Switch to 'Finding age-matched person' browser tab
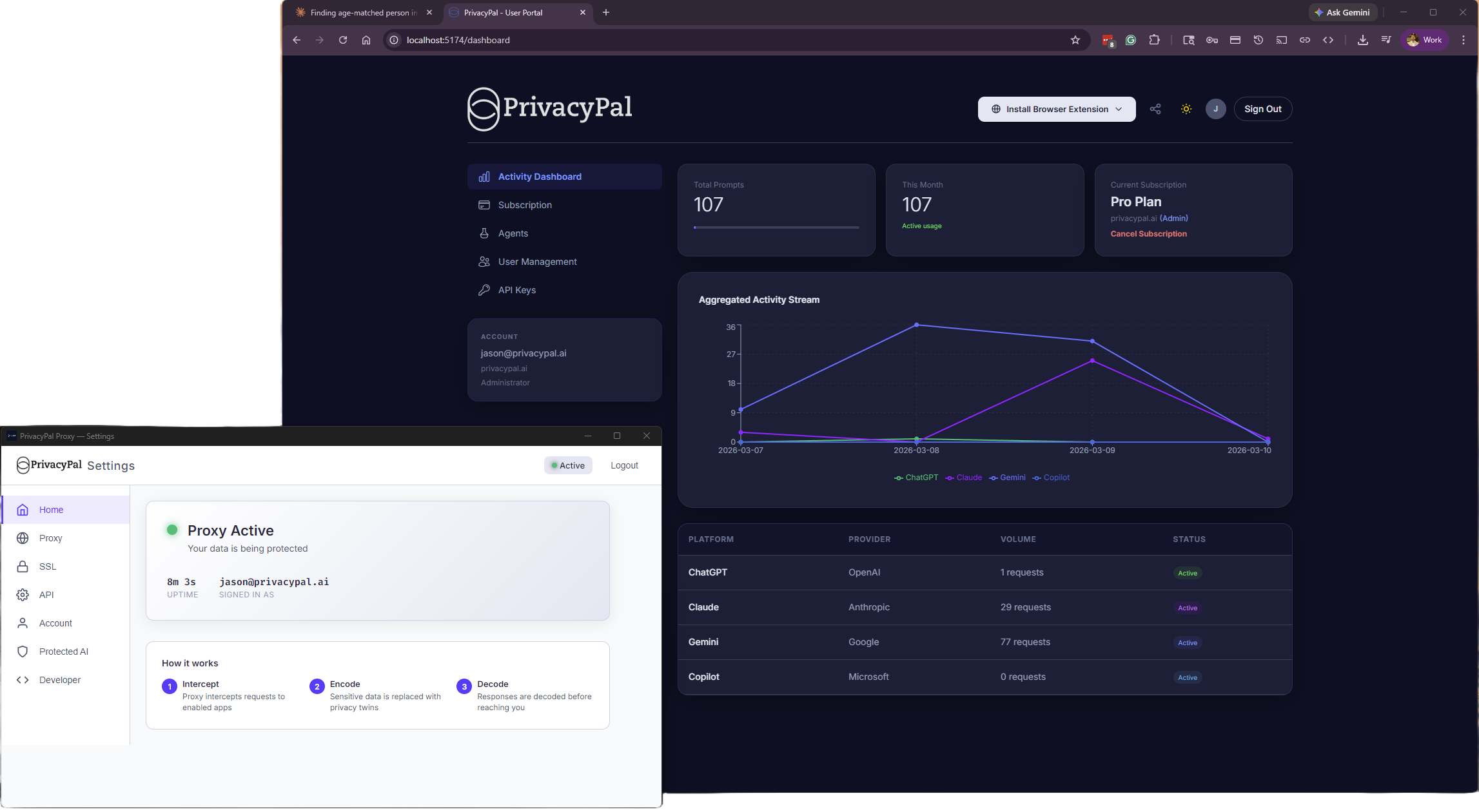 pyautogui.click(x=363, y=12)
